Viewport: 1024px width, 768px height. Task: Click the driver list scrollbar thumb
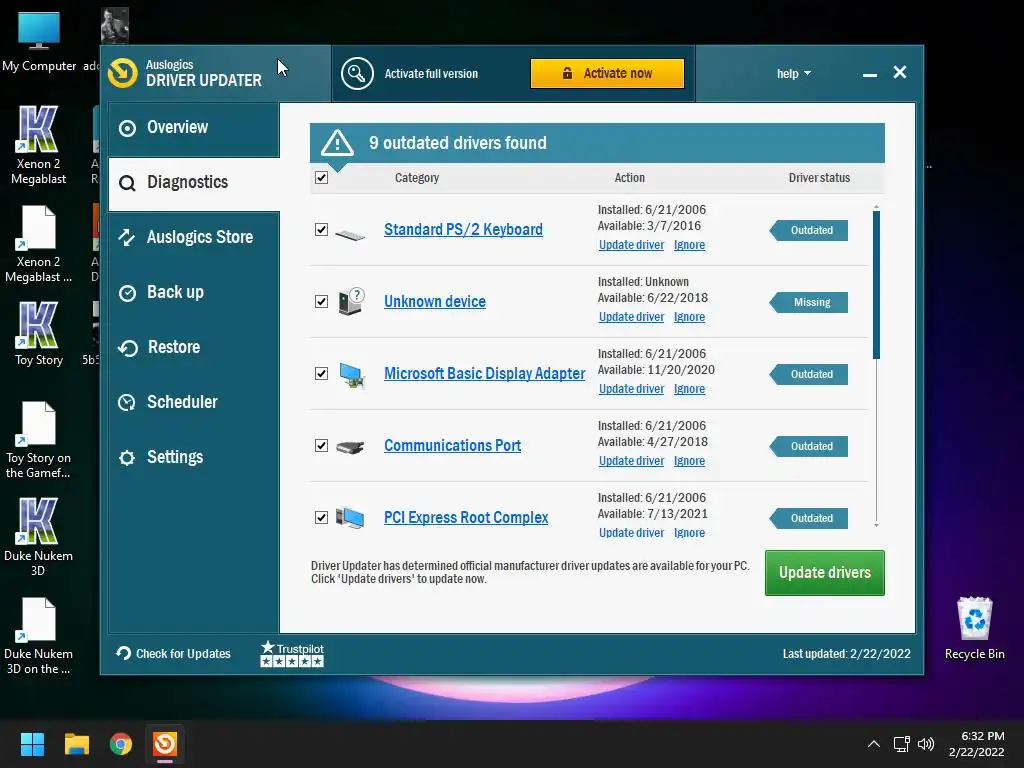(x=876, y=285)
